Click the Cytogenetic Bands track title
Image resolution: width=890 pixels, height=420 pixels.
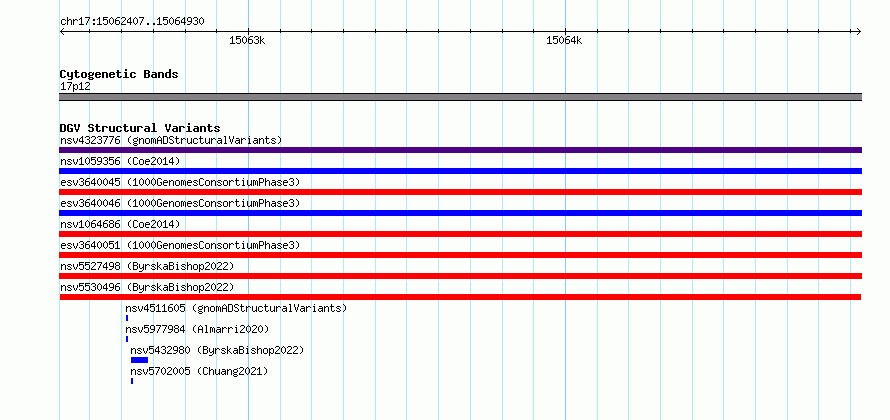[119, 74]
